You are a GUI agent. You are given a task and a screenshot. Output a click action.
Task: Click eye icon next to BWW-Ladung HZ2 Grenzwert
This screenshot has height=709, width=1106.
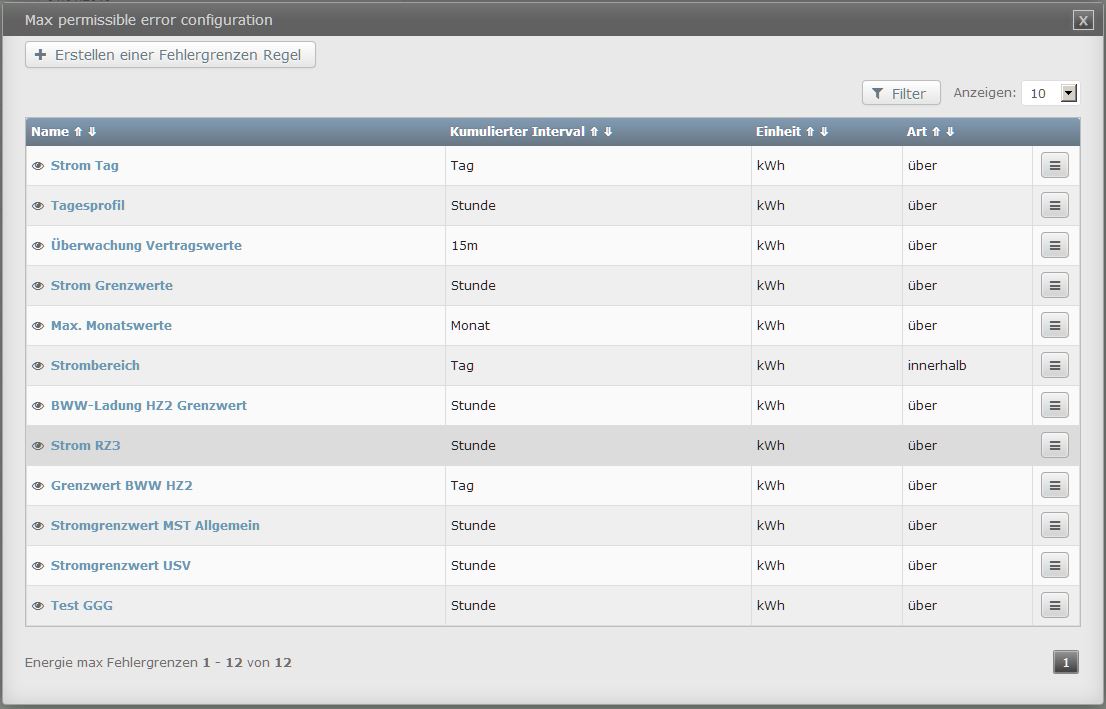coord(38,406)
